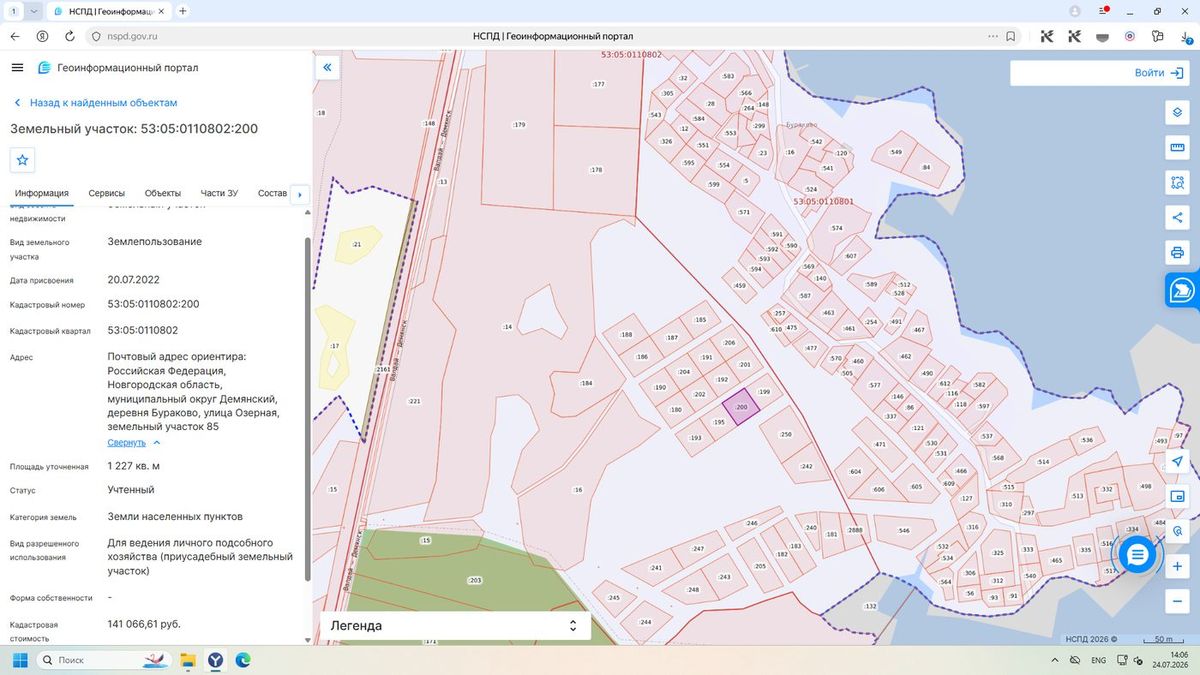Click cadastral number value 53:05:0110802:200

click(153, 304)
